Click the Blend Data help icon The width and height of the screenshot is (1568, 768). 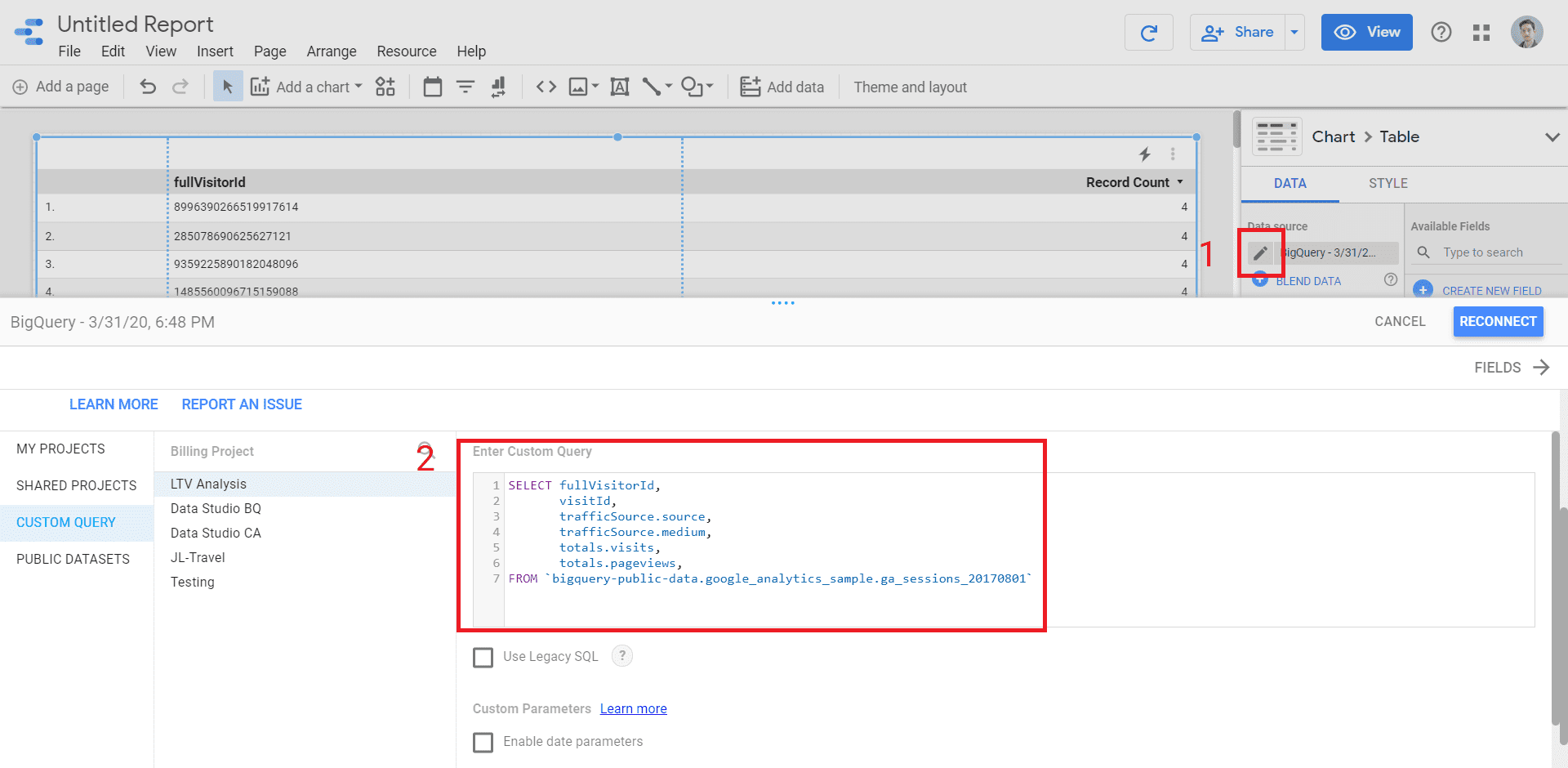click(1391, 279)
